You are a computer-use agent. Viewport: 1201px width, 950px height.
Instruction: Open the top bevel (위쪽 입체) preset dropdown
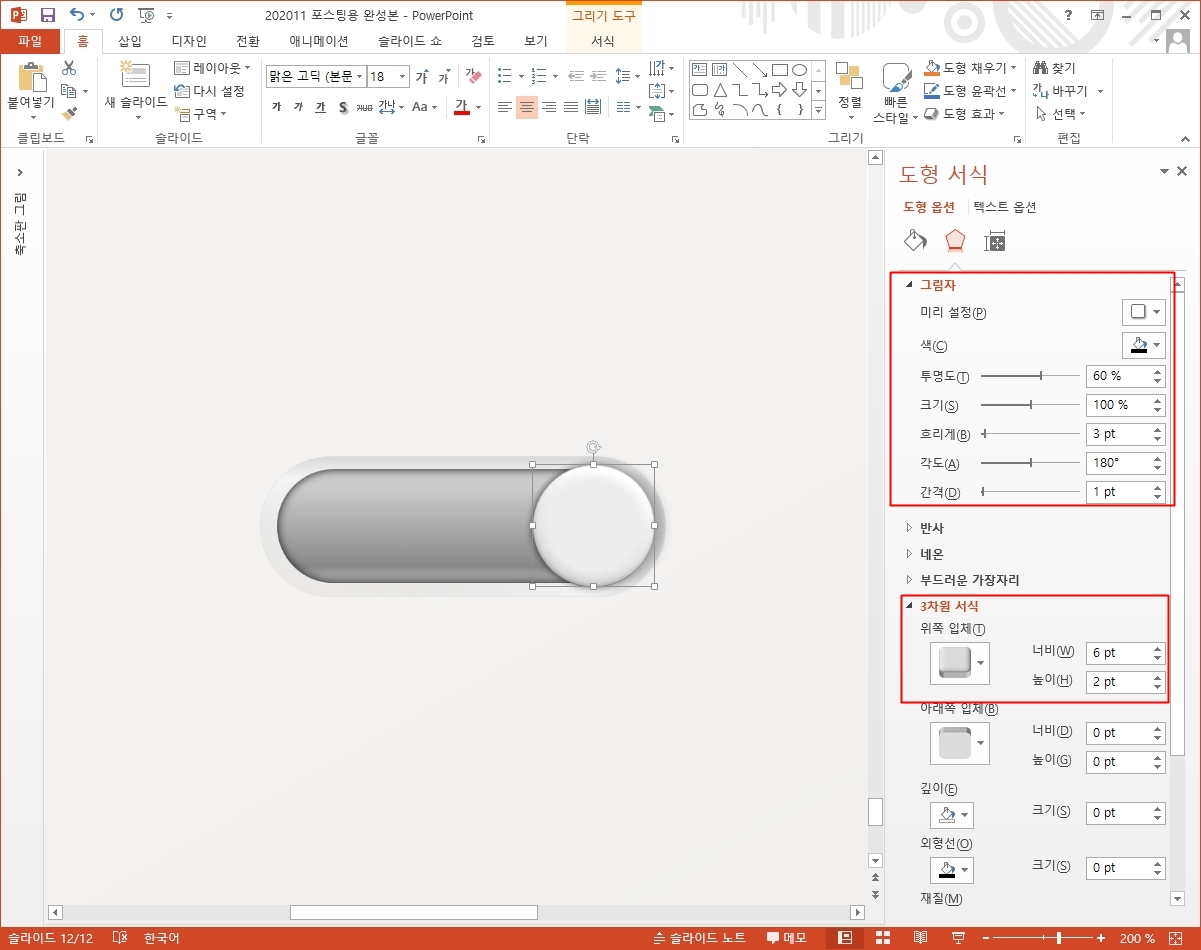(960, 663)
